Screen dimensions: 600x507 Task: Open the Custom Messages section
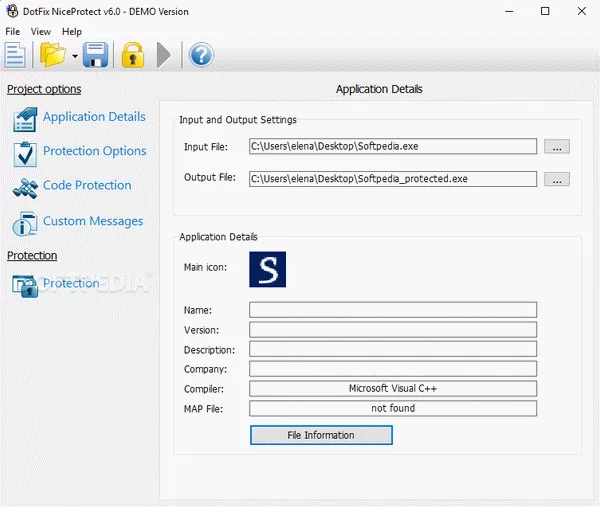tap(93, 221)
